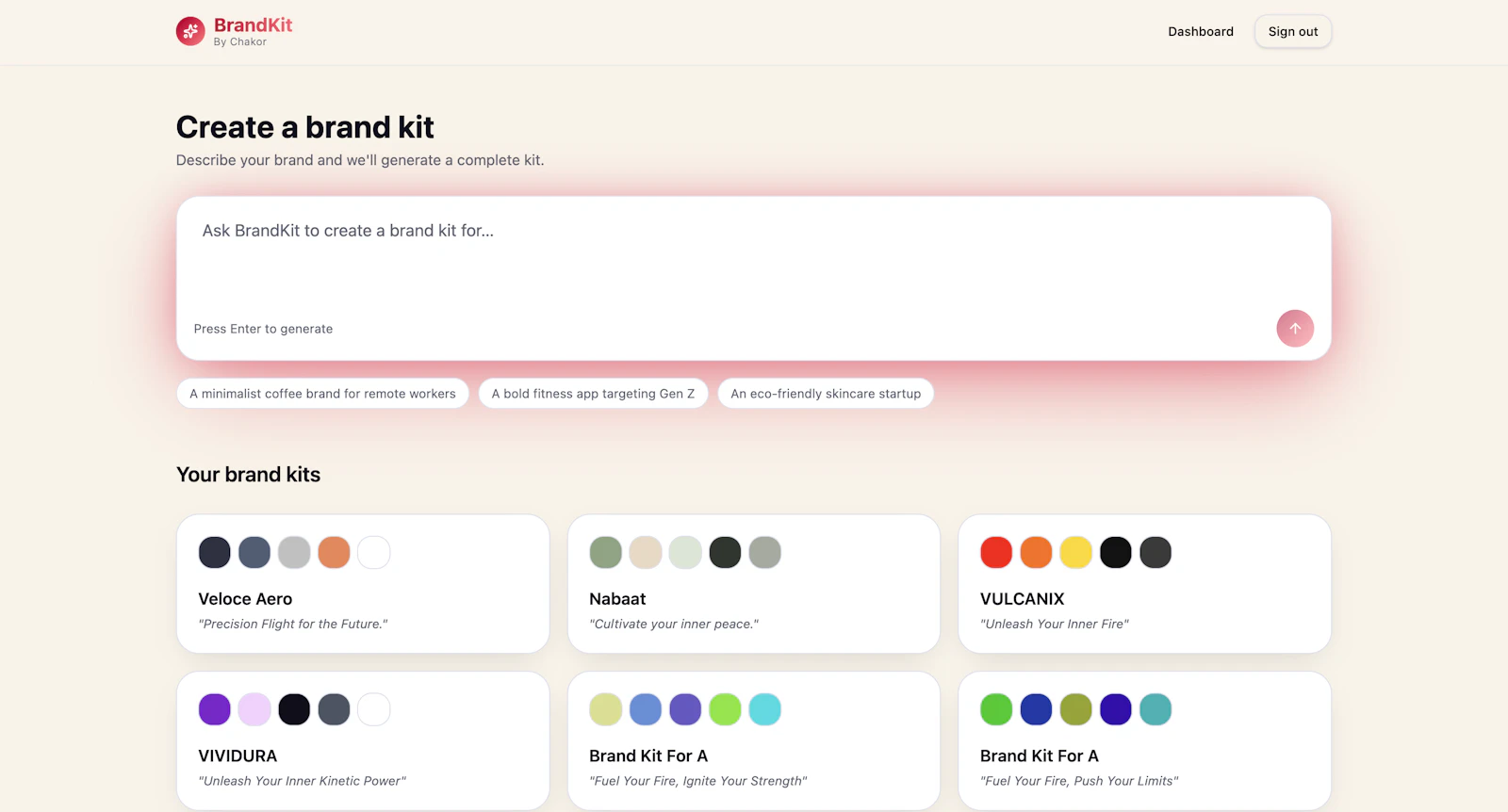Click the "Cultivate your inner peace." tagline
Image resolution: width=1508 pixels, height=812 pixels.
pos(674,624)
